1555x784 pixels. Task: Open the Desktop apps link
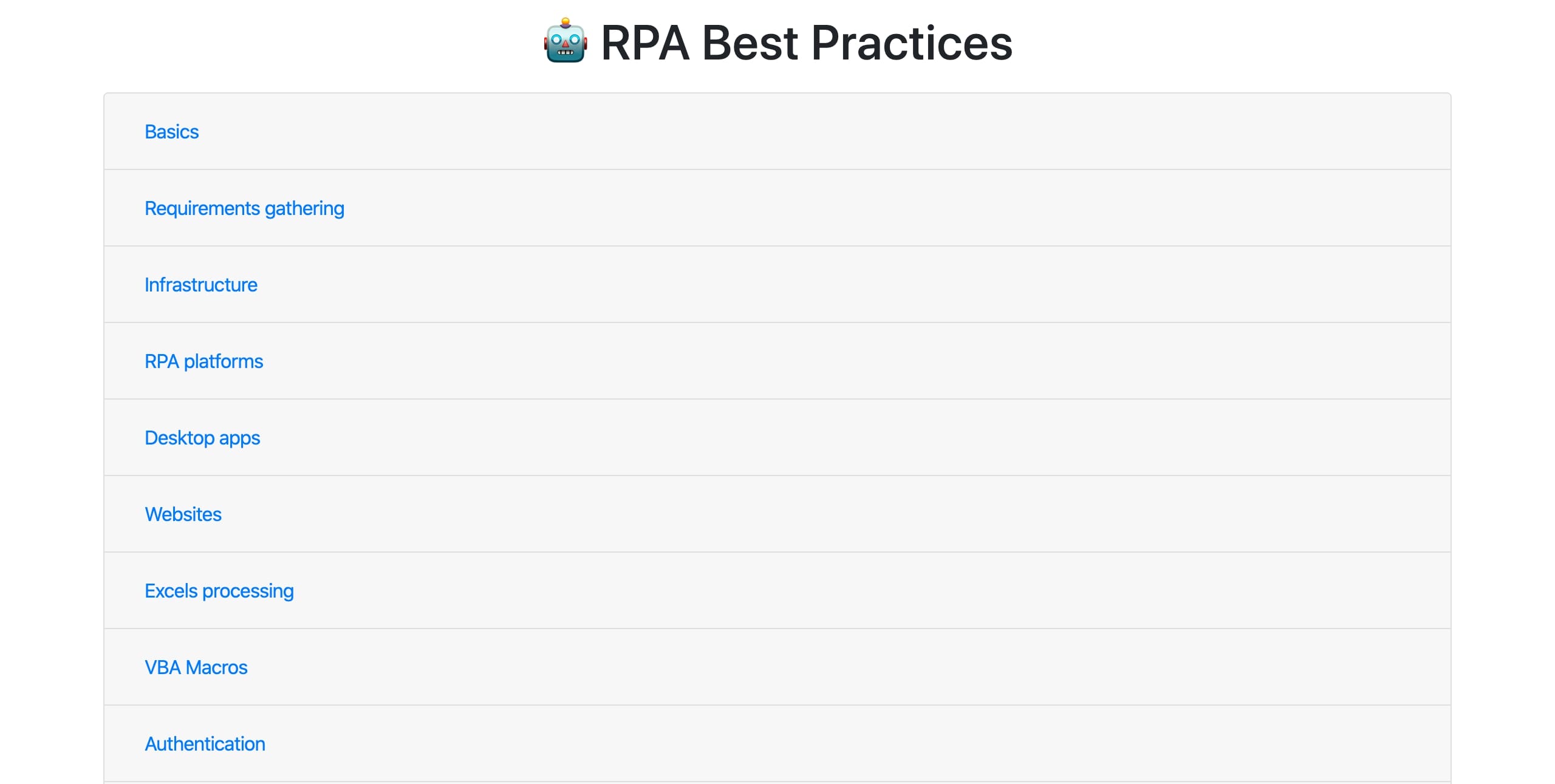pyautogui.click(x=202, y=438)
